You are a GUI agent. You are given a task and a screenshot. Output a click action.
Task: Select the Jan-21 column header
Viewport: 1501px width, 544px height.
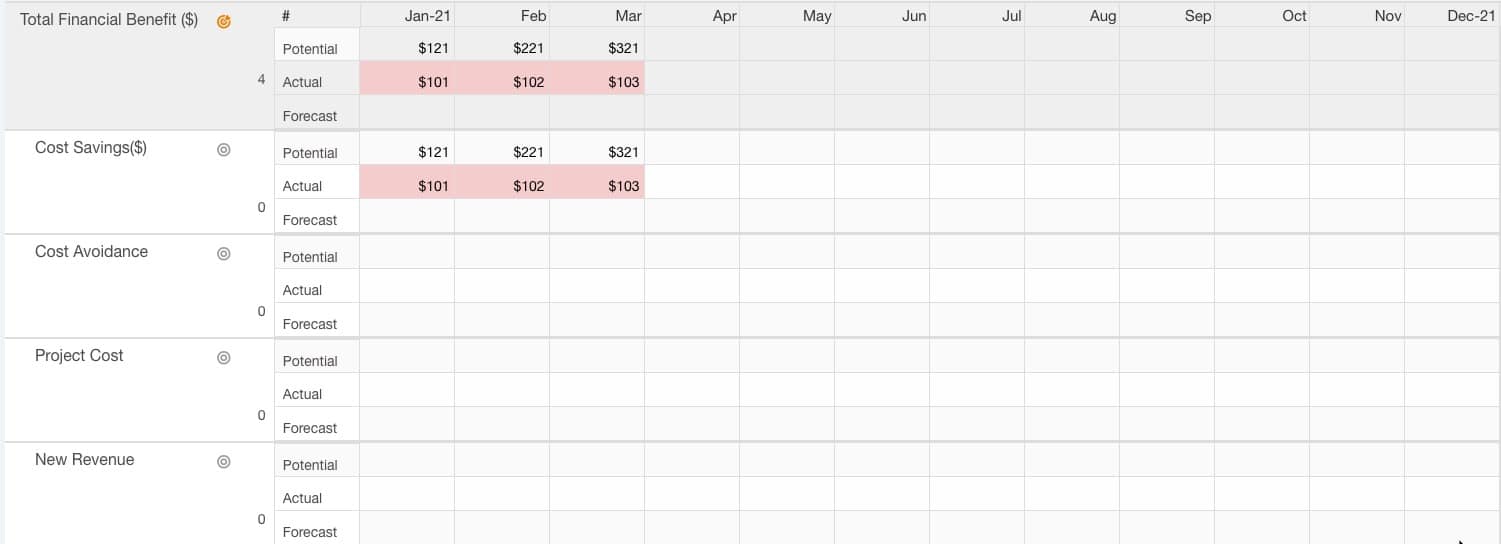pos(428,16)
